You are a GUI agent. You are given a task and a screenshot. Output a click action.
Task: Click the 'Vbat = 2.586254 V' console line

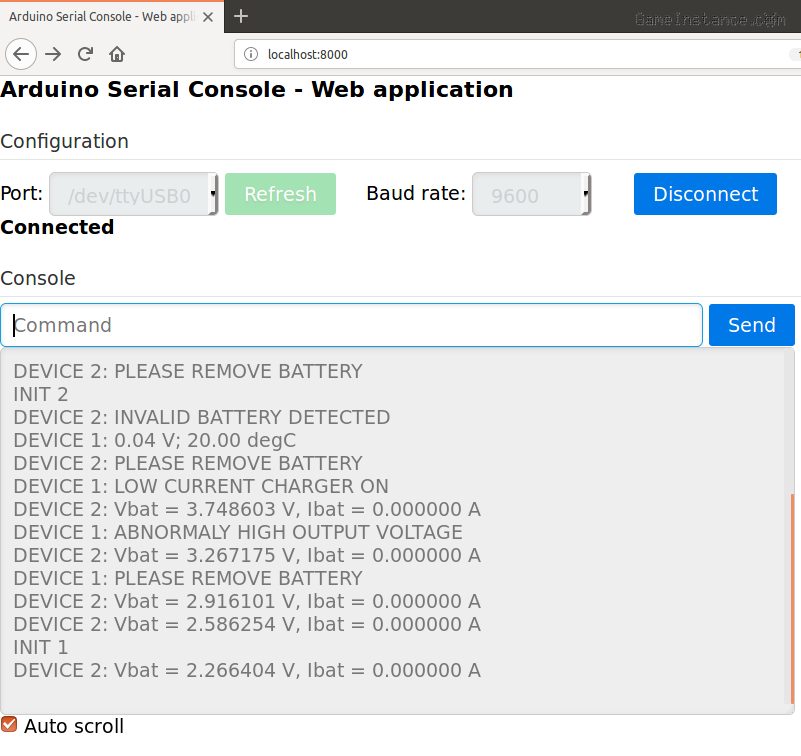pyautogui.click(x=247, y=624)
